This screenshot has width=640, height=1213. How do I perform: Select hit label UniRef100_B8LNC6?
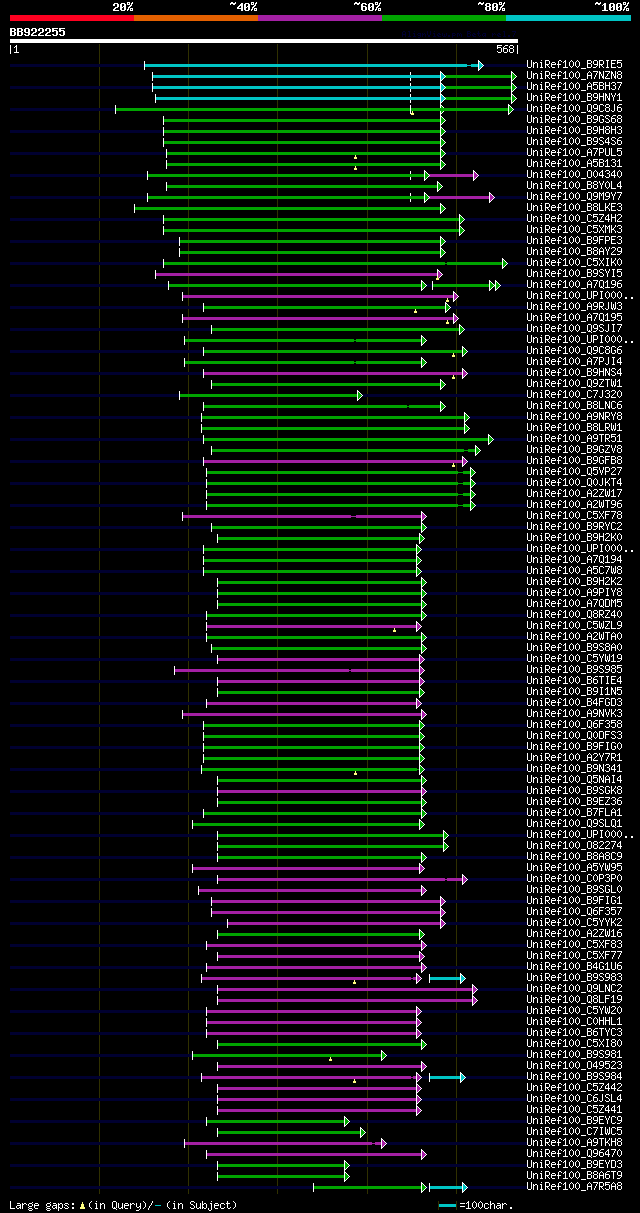[x=574, y=406]
